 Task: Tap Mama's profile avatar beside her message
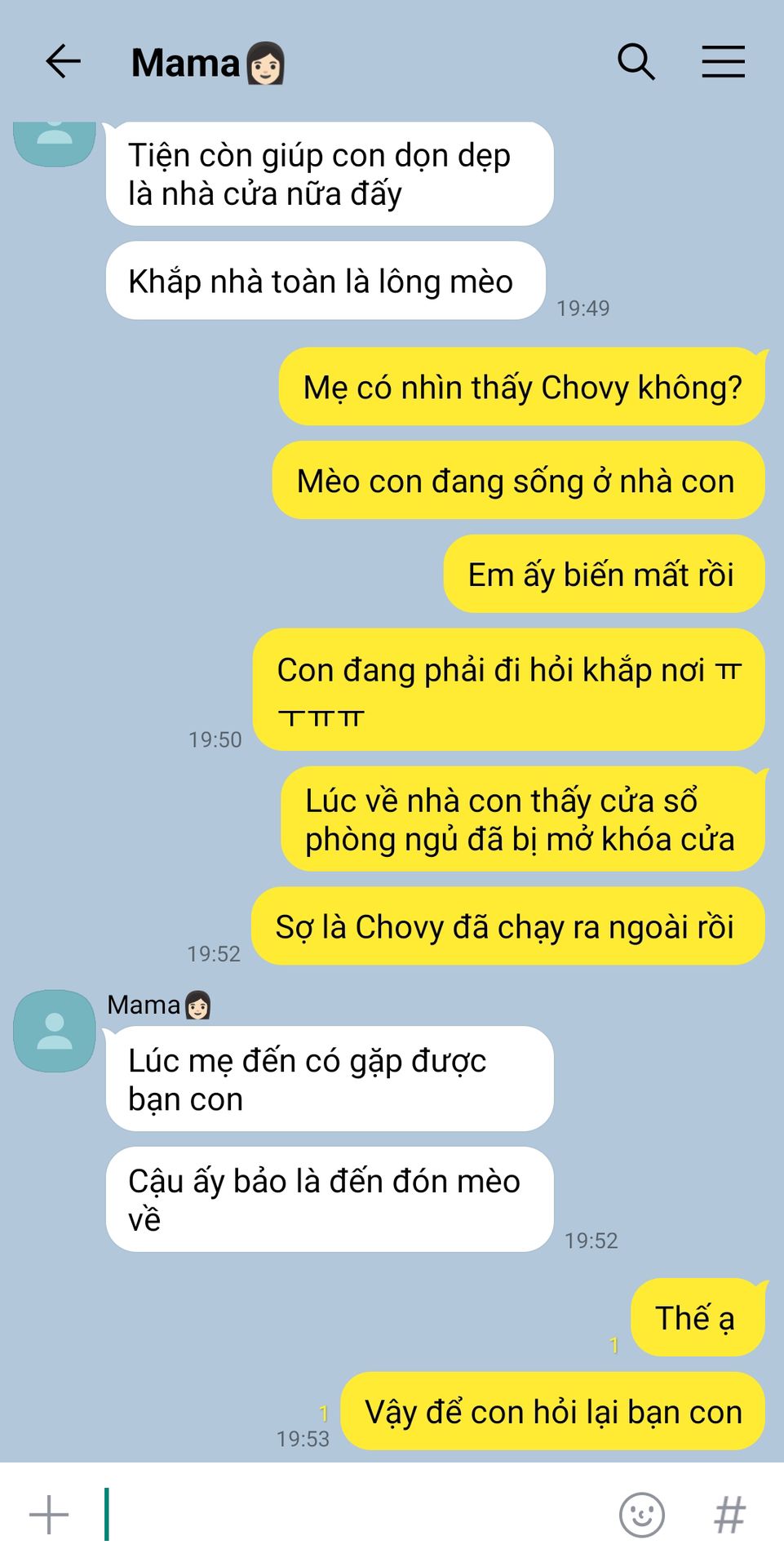tap(55, 1031)
